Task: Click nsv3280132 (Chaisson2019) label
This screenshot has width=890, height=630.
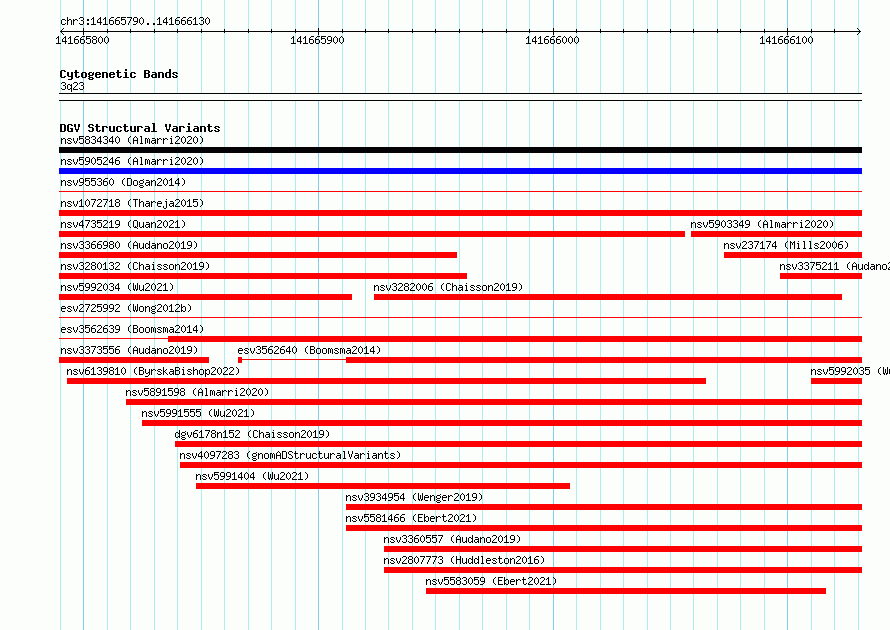Action: (x=135, y=266)
